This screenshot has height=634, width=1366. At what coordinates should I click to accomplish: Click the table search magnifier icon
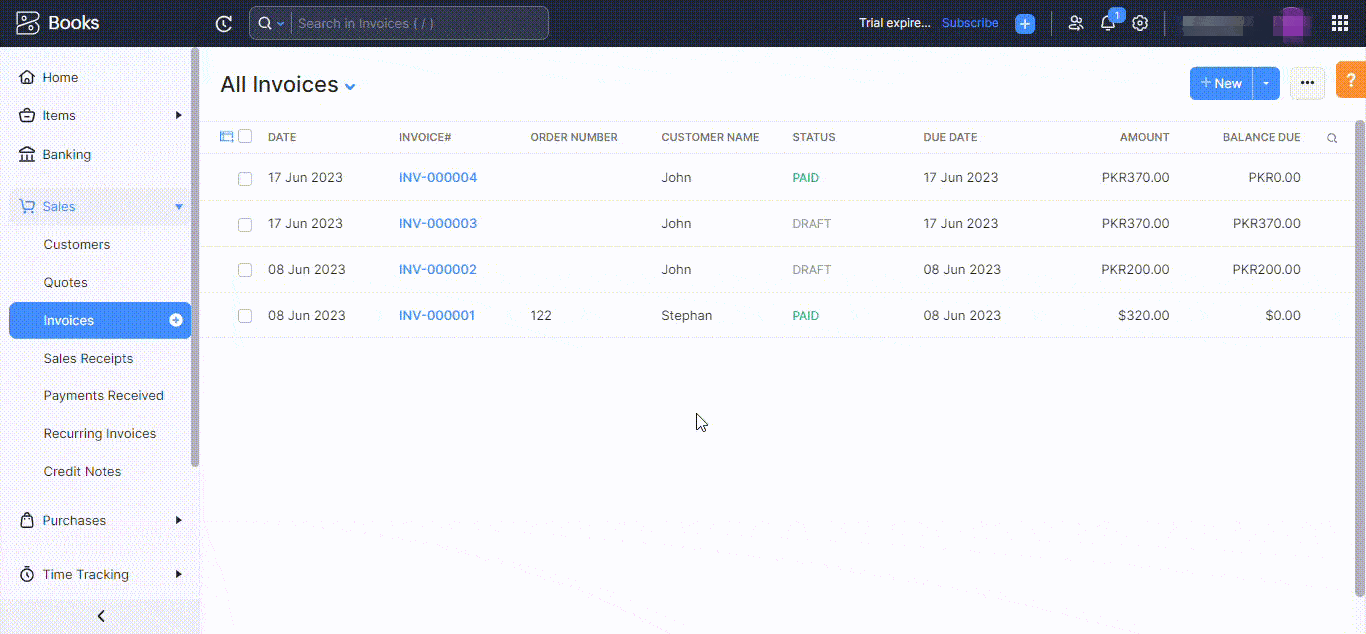click(x=1332, y=138)
